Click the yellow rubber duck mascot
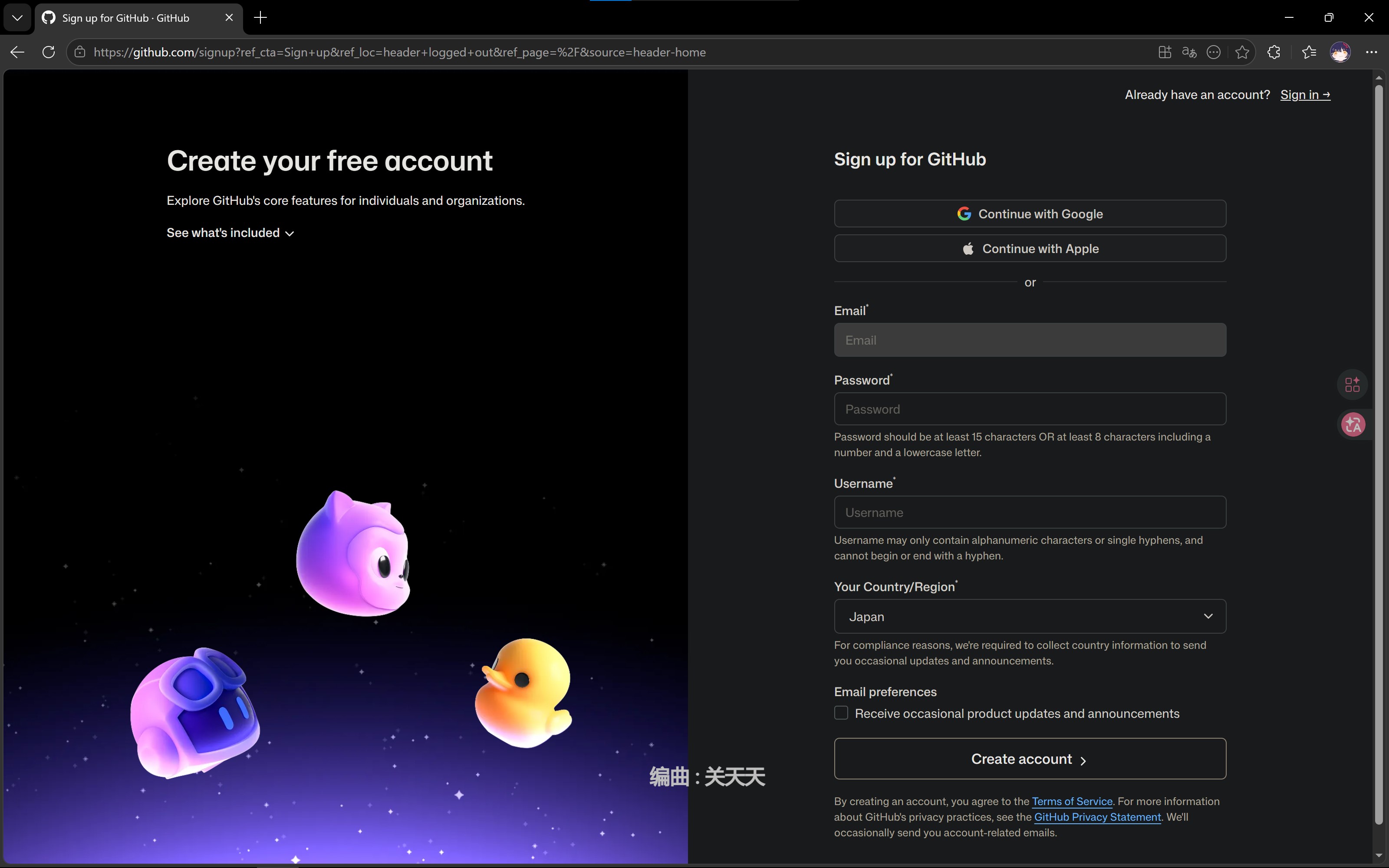This screenshot has height=868, width=1389. click(523, 692)
